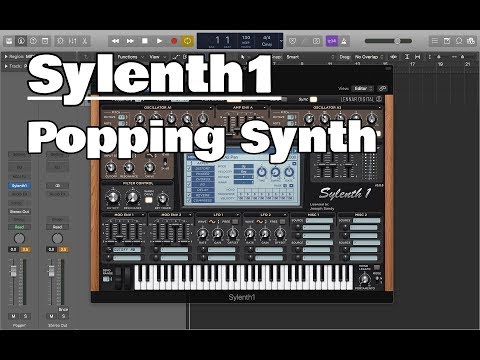Screen dimensions: 480x360
Task: Open the List Editors icon
Action: click(x=435, y=41)
